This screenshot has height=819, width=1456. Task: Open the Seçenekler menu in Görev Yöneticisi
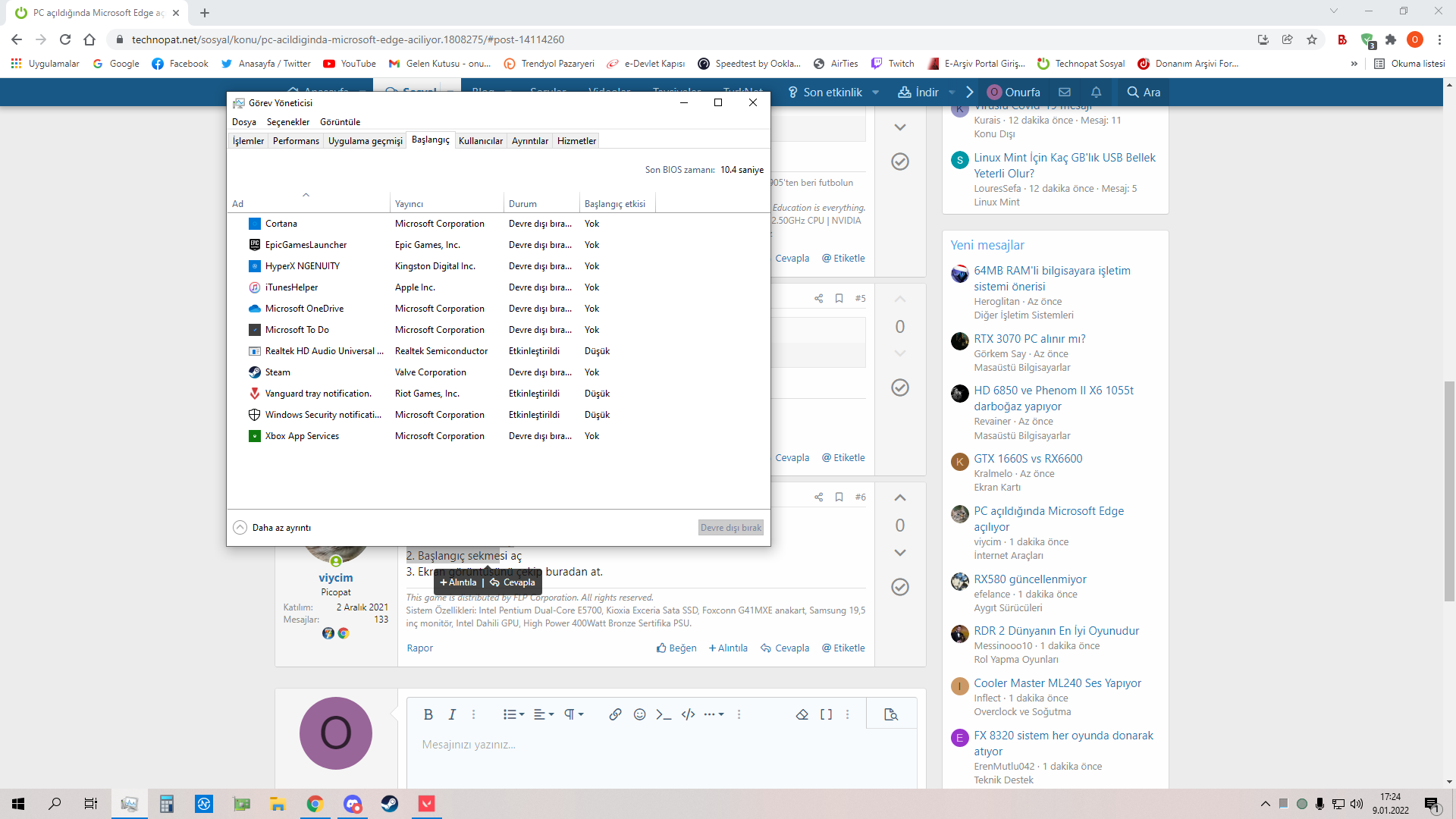click(287, 122)
